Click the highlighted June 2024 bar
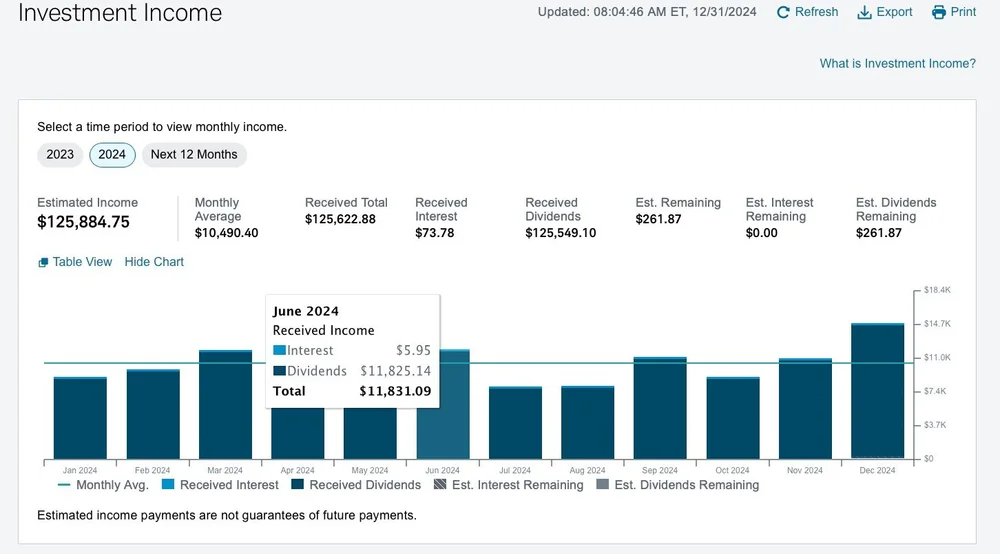The height and width of the screenshot is (554, 1000). [443, 404]
